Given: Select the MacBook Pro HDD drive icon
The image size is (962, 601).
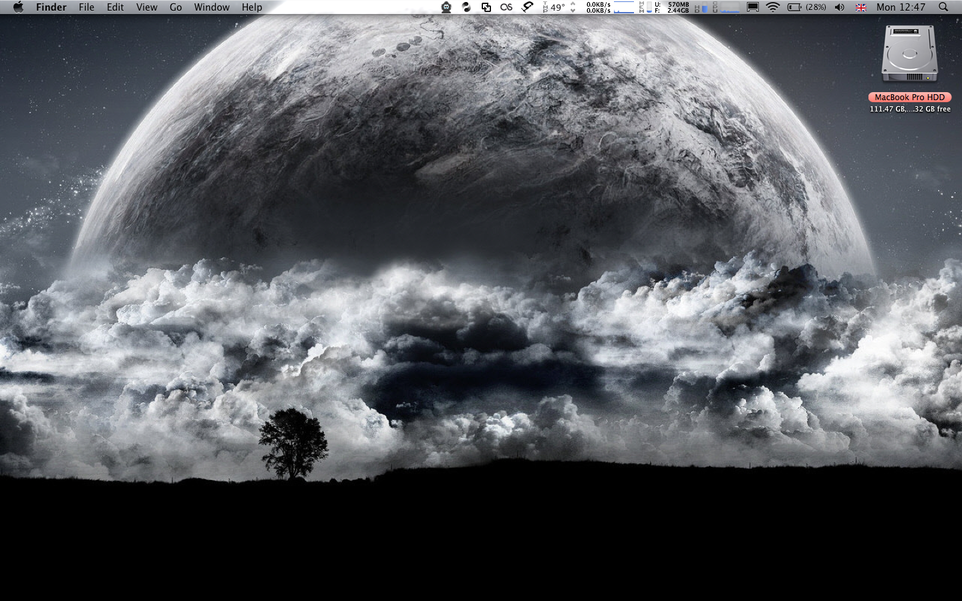Looking at the screenshot, I should (909, 53).
